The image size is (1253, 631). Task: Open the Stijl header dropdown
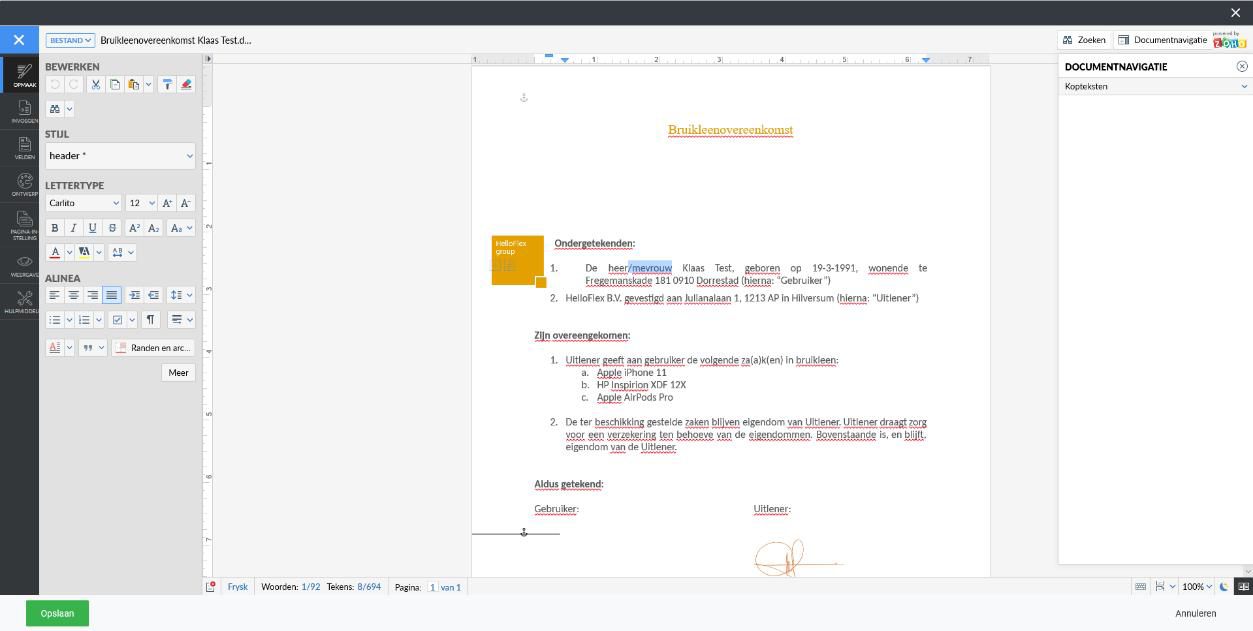[120, 156]
